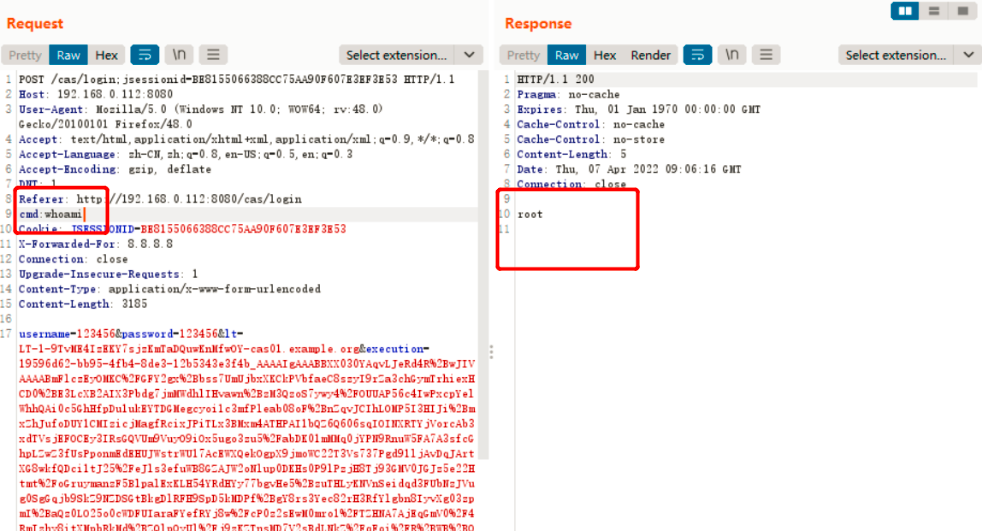Click the 'Connection: close' request header
The image size is (982, 531).
(x=73, y=259)
